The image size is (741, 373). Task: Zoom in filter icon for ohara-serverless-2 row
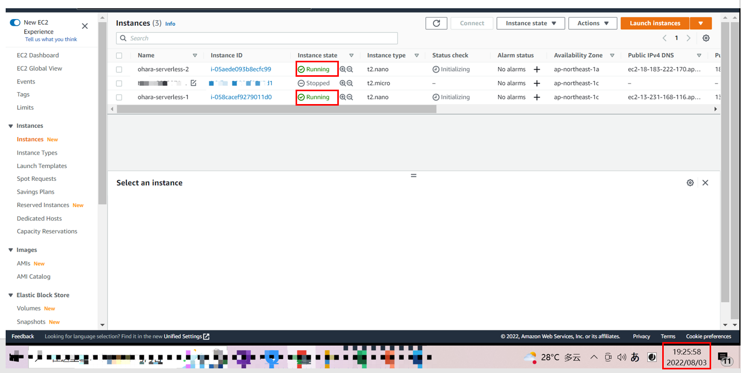(x=343, y=69)
